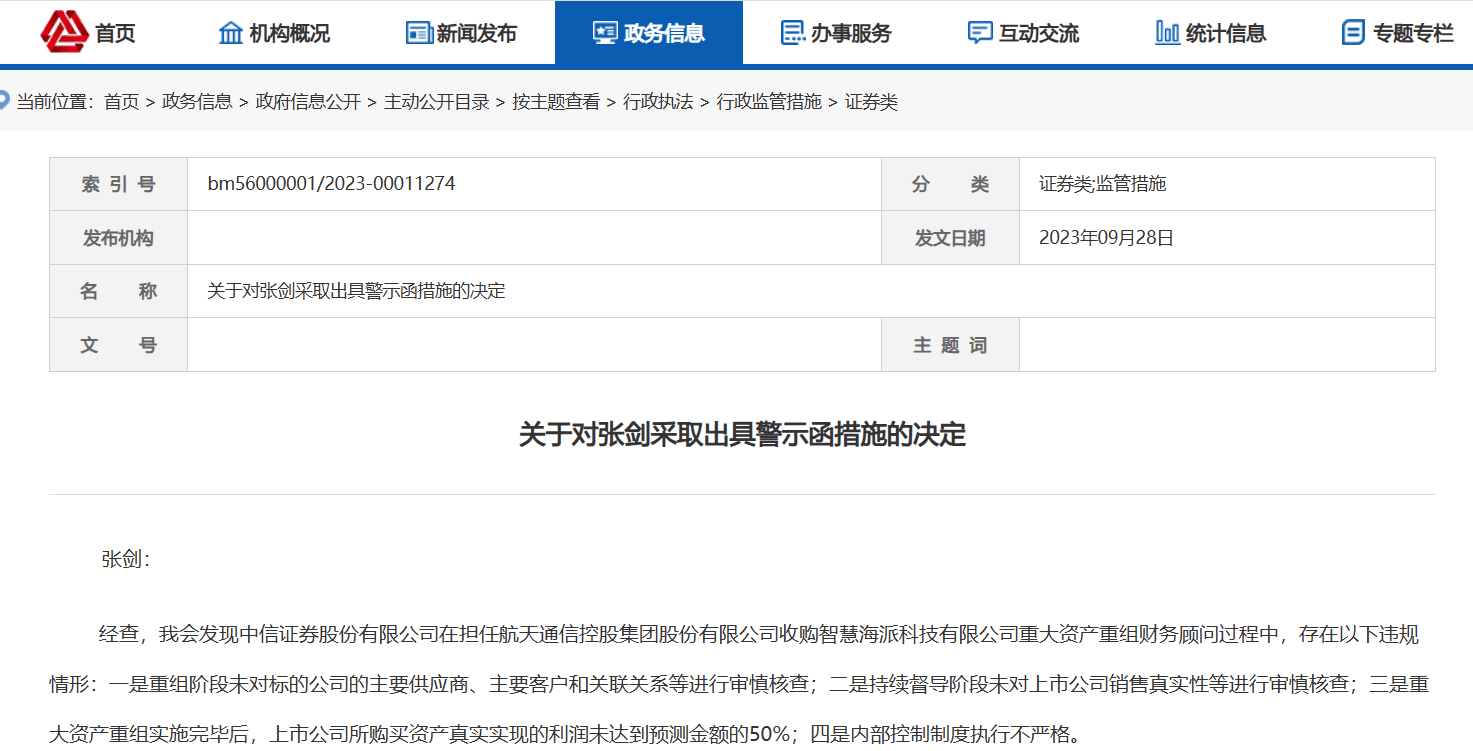This screenshot has height=751, width=1473.
Task: Click the table's title value 关于对张剑采取出具警示函措施的决定
Action: (356, 292)
